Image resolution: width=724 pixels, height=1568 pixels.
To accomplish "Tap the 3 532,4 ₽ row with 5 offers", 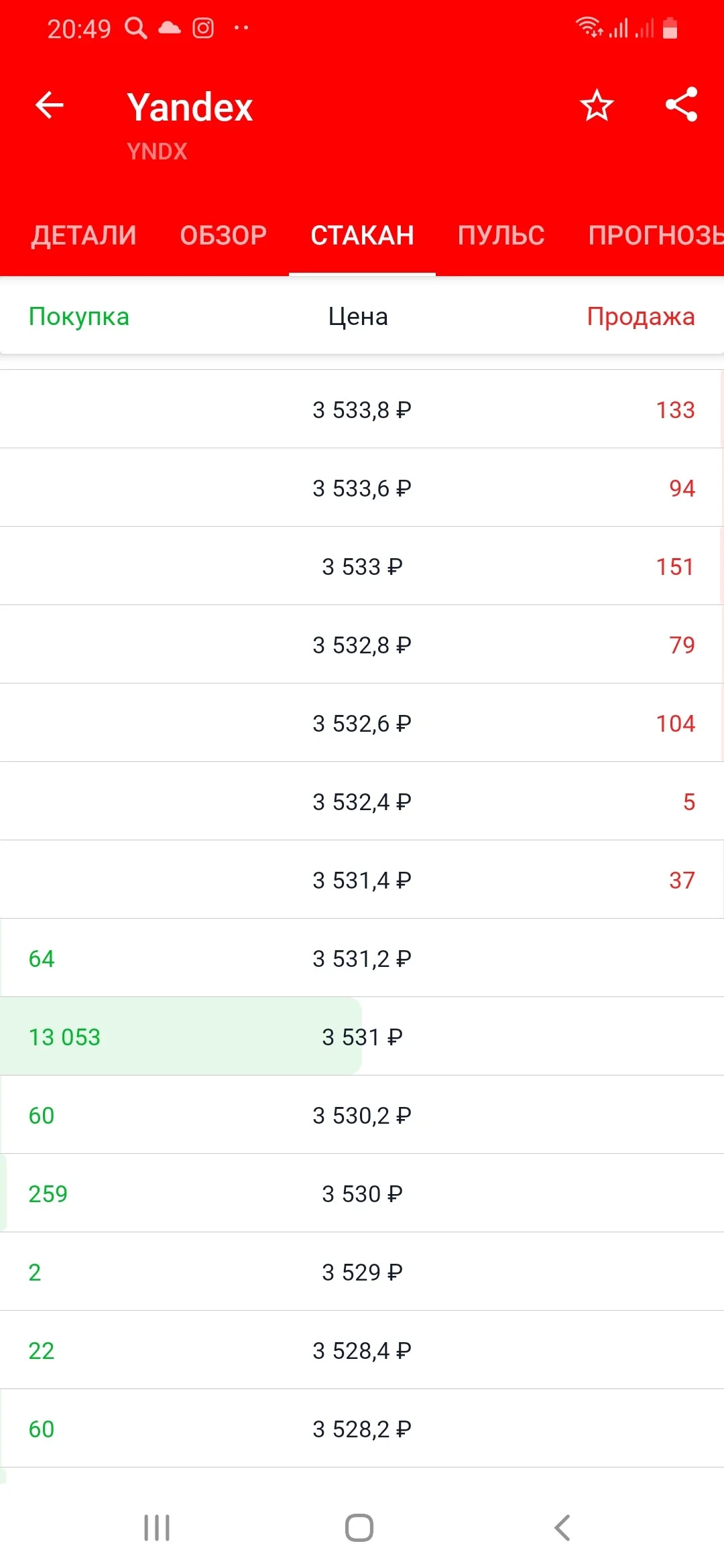I will 362,801.
